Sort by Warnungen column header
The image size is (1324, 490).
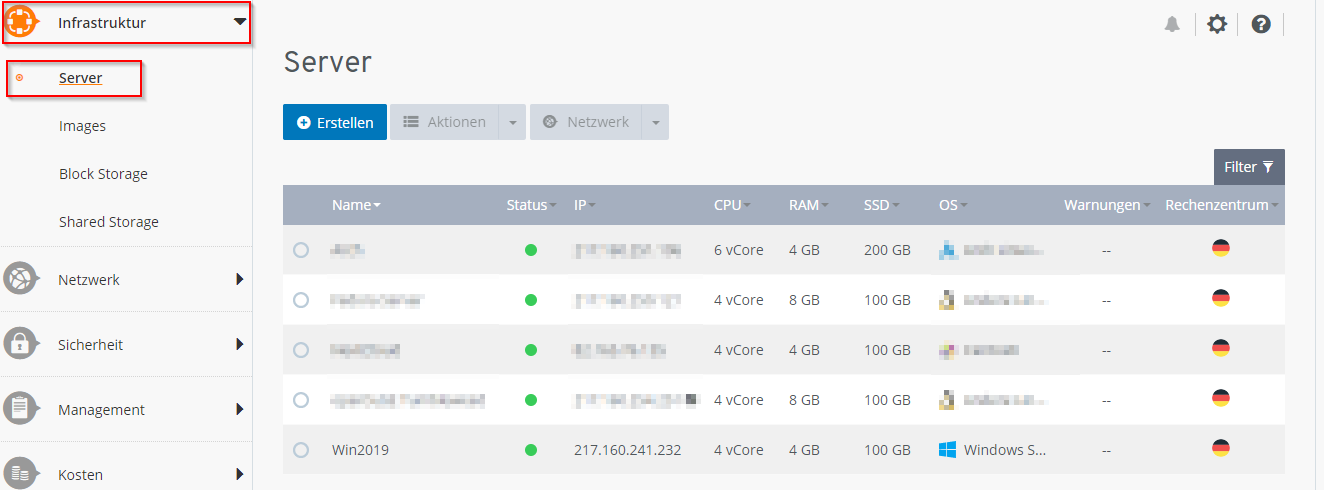click(x=1107, y=205)
